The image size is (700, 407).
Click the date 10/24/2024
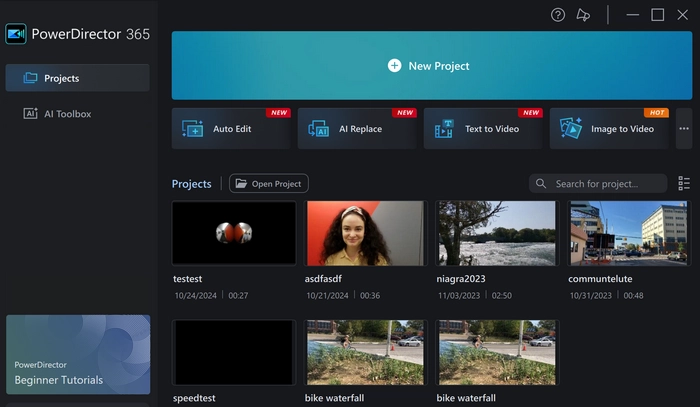click(196, 295)
